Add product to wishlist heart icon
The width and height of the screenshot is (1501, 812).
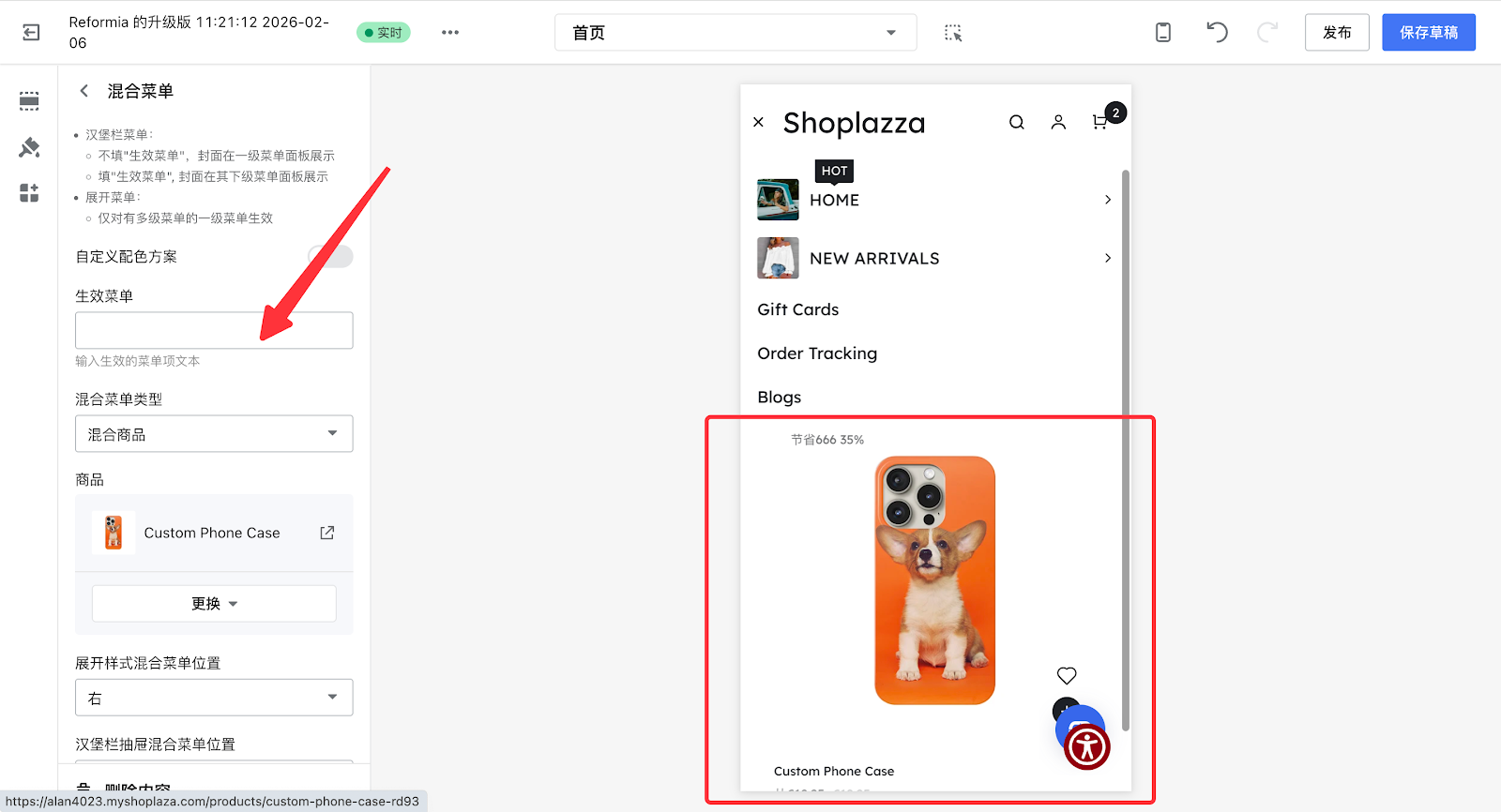tap(1067, 675)
